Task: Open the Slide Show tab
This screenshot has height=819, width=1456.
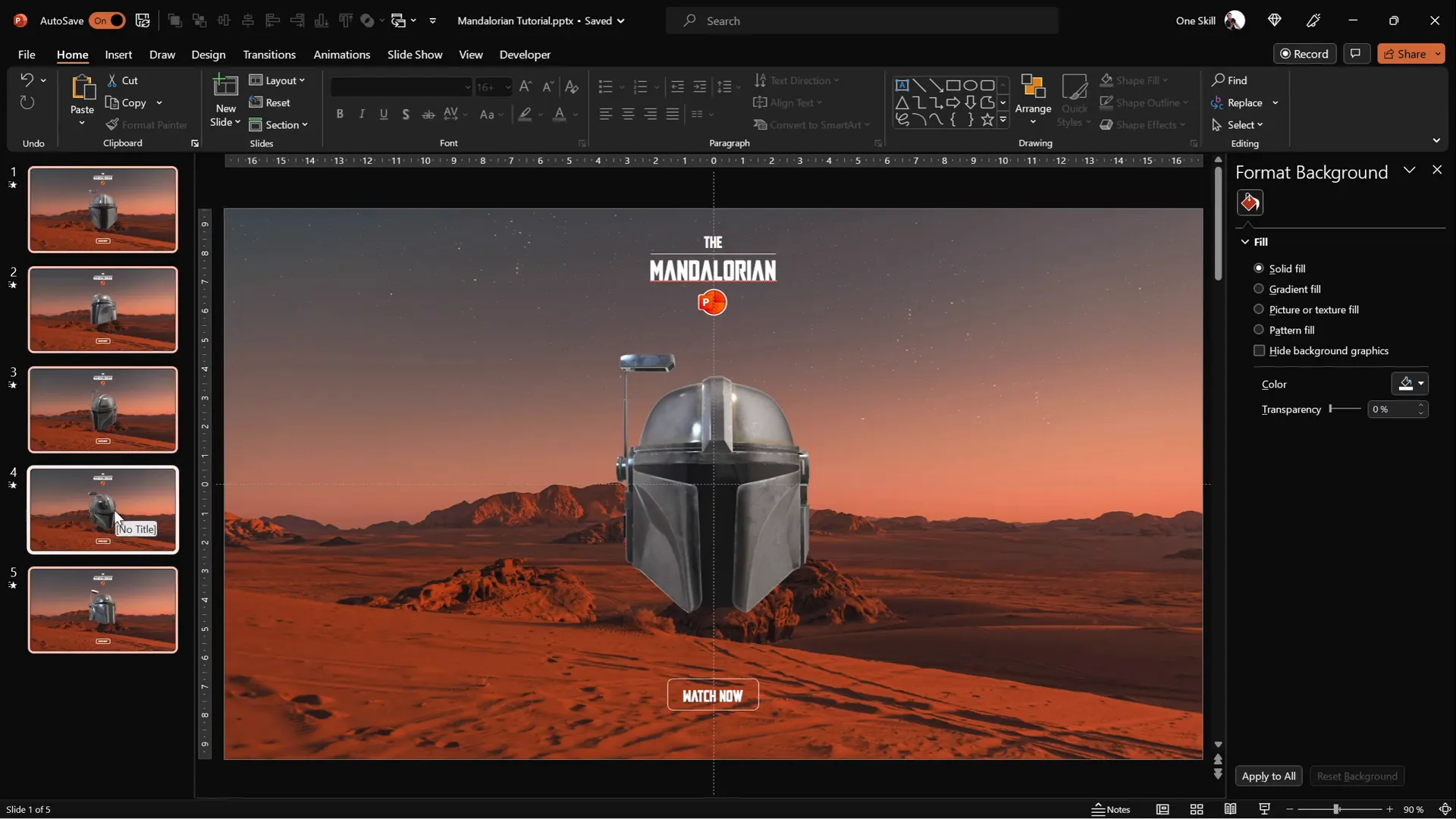Action: 415,55
